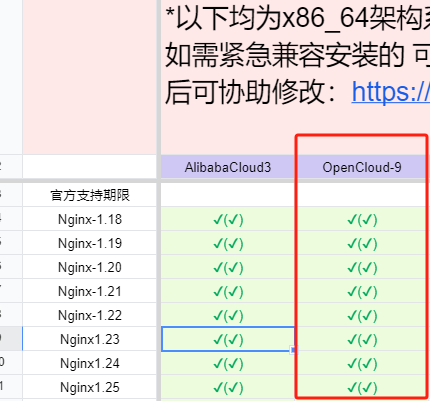
Task: Click OpenCloud-9 cell for Nginx-1.19
Action: point(362,243)
